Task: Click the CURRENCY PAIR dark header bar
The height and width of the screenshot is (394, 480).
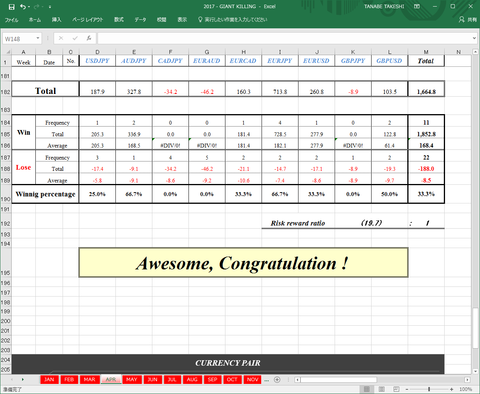Action: tap(228, 363)
